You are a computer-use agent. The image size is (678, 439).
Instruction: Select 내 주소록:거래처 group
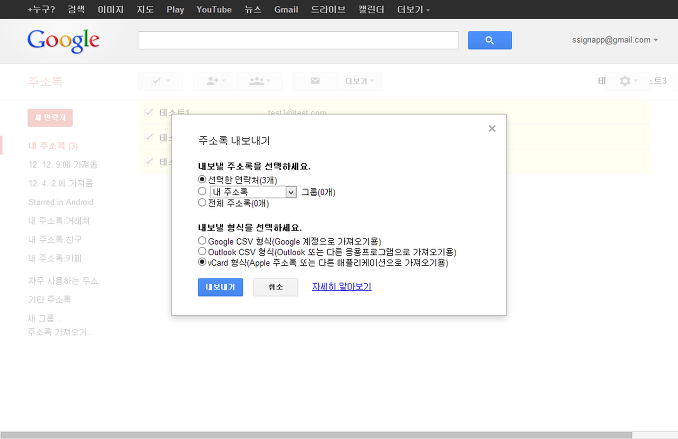coord(59,221)
